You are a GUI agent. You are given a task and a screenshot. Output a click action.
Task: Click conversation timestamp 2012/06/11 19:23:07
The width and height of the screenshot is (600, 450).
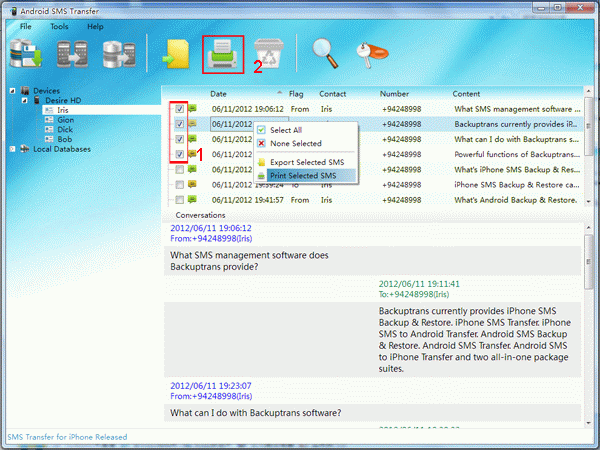click(211, 386)
